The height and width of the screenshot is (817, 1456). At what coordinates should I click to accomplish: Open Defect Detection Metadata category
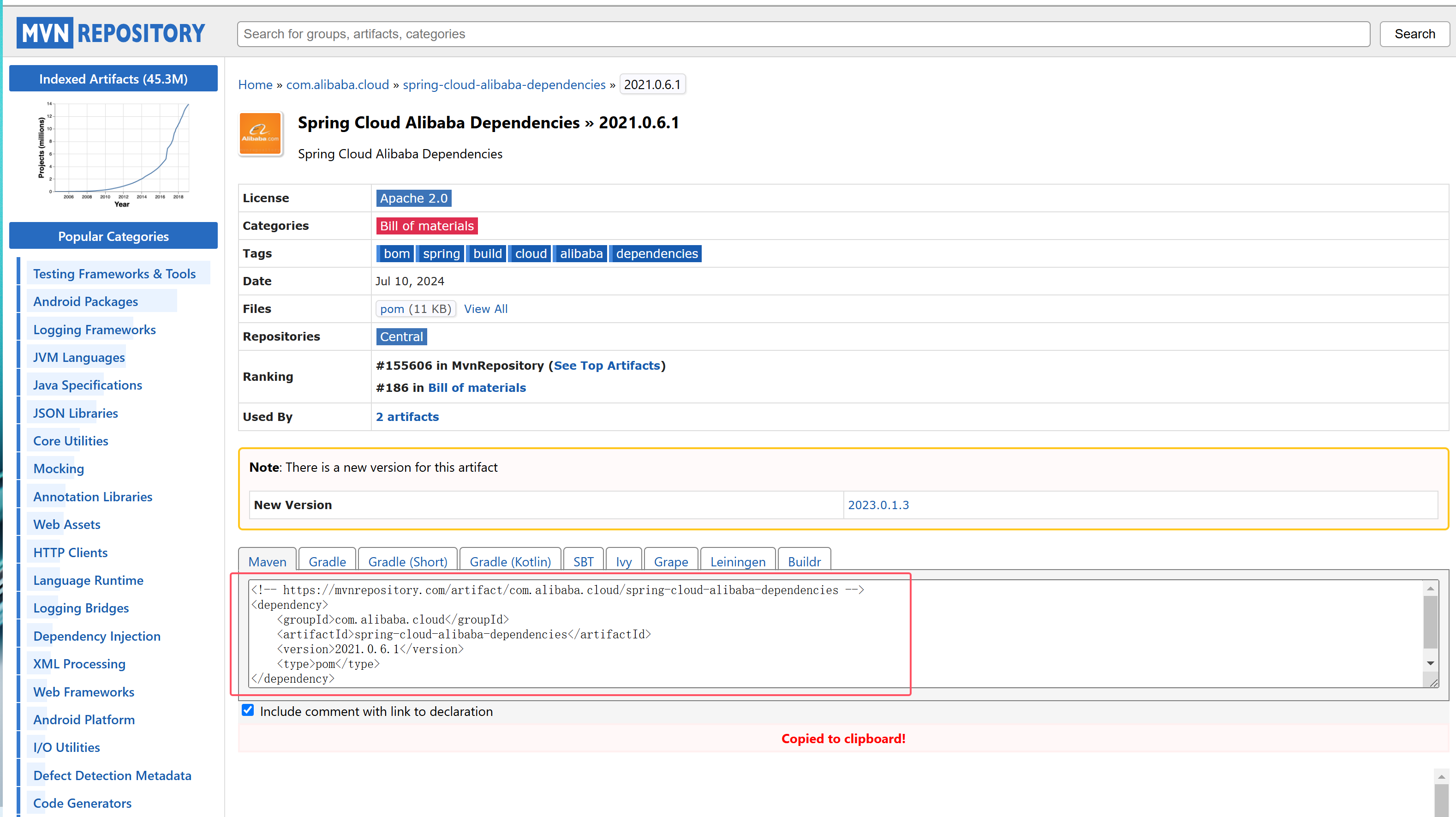[112, 776]
